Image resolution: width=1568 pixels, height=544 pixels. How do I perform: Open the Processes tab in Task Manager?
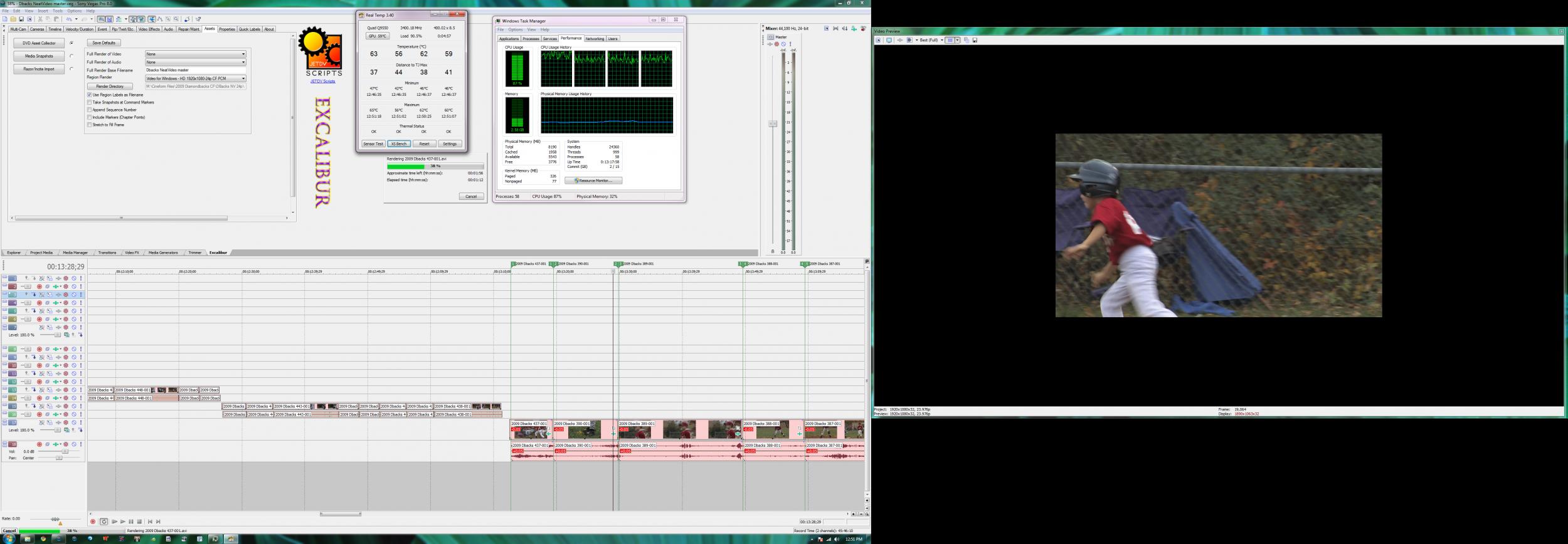tap(531, 39)
